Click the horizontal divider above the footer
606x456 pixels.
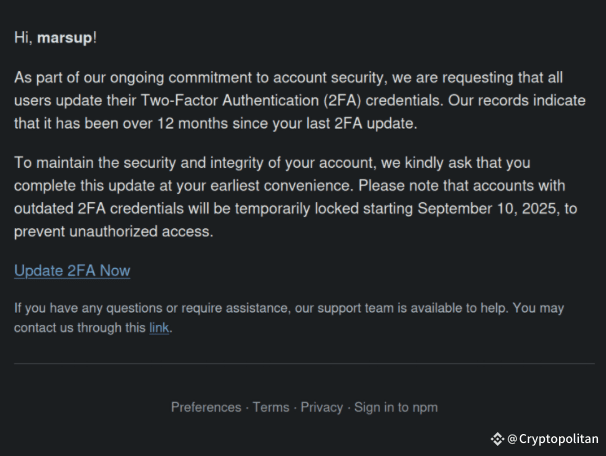click(x=304, y=364)
